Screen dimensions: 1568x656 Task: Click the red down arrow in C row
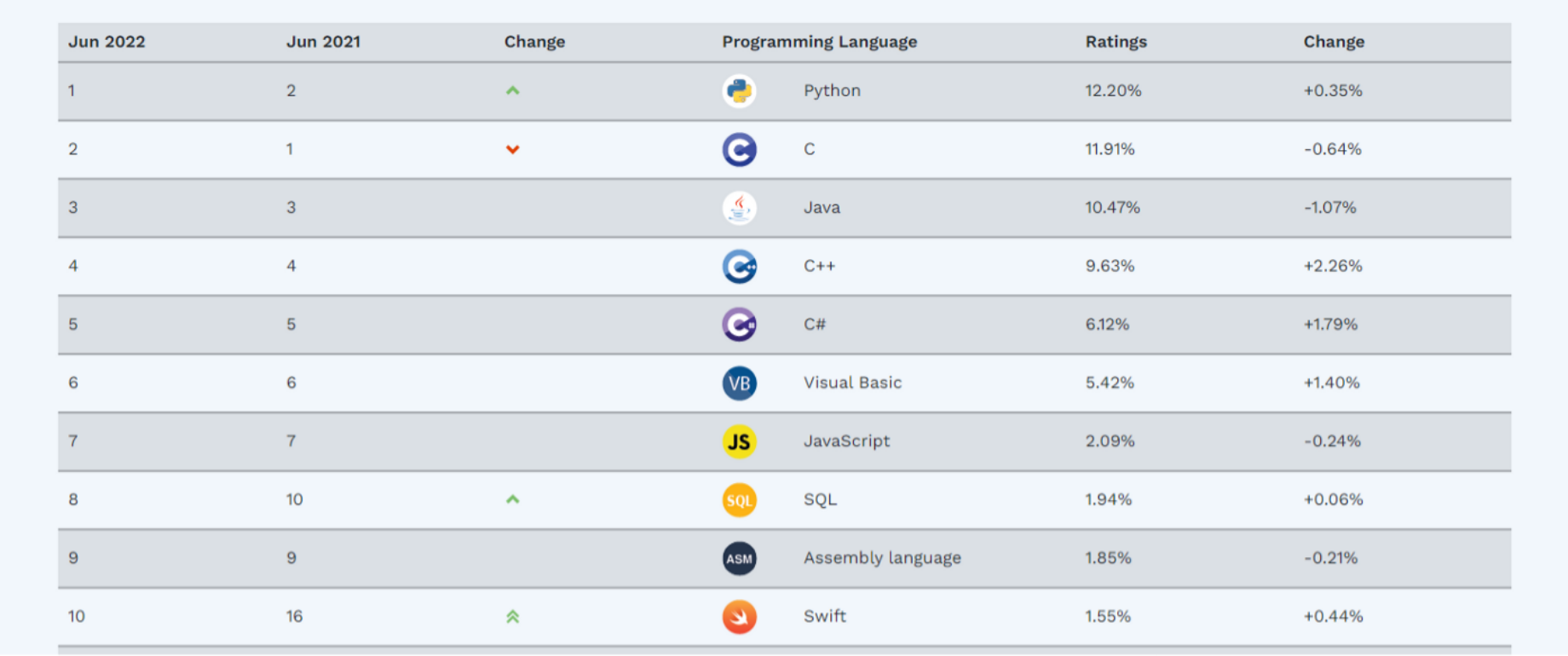click(x=512, y=149)
